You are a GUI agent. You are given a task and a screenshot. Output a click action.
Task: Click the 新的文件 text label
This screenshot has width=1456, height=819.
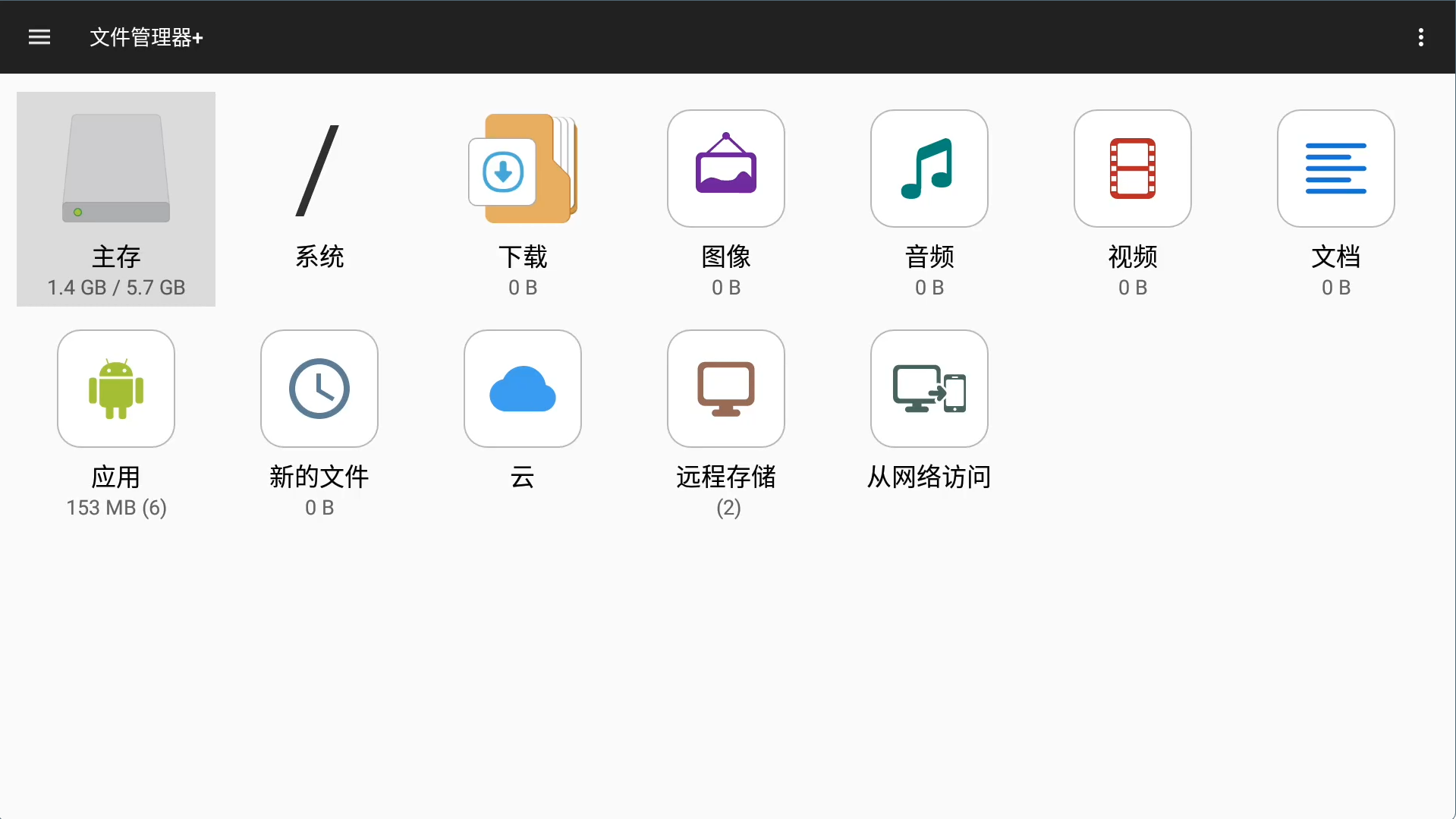coord(319,477)
